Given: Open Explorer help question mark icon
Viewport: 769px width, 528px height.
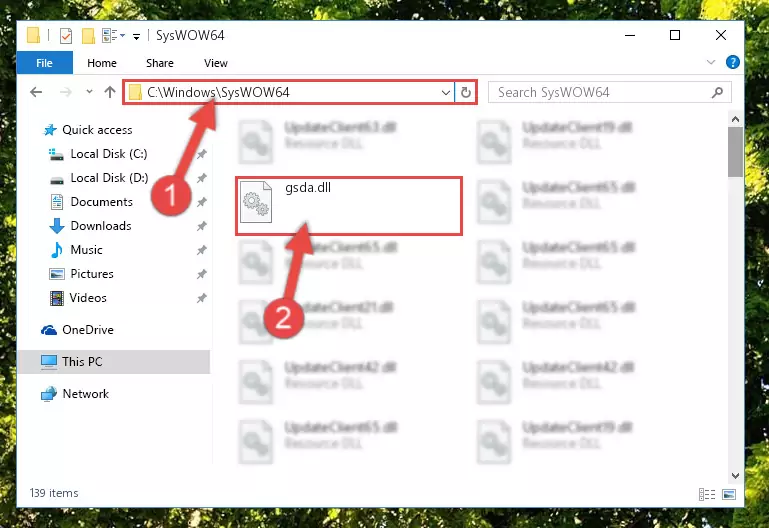Looking at the screenshot, I should pyautogui.click(x=732, y=62).
